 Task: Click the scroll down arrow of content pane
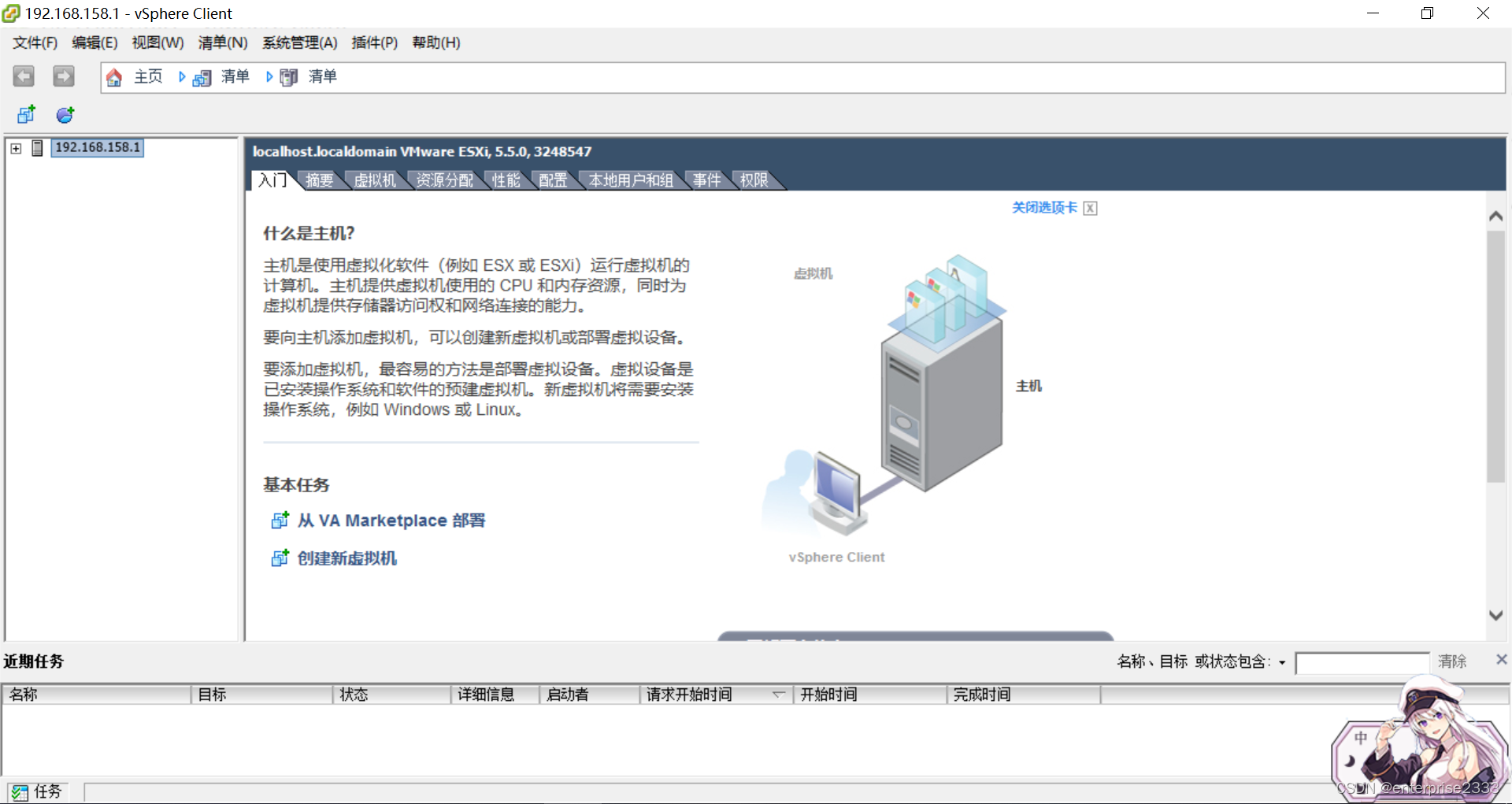(1496, 616)
